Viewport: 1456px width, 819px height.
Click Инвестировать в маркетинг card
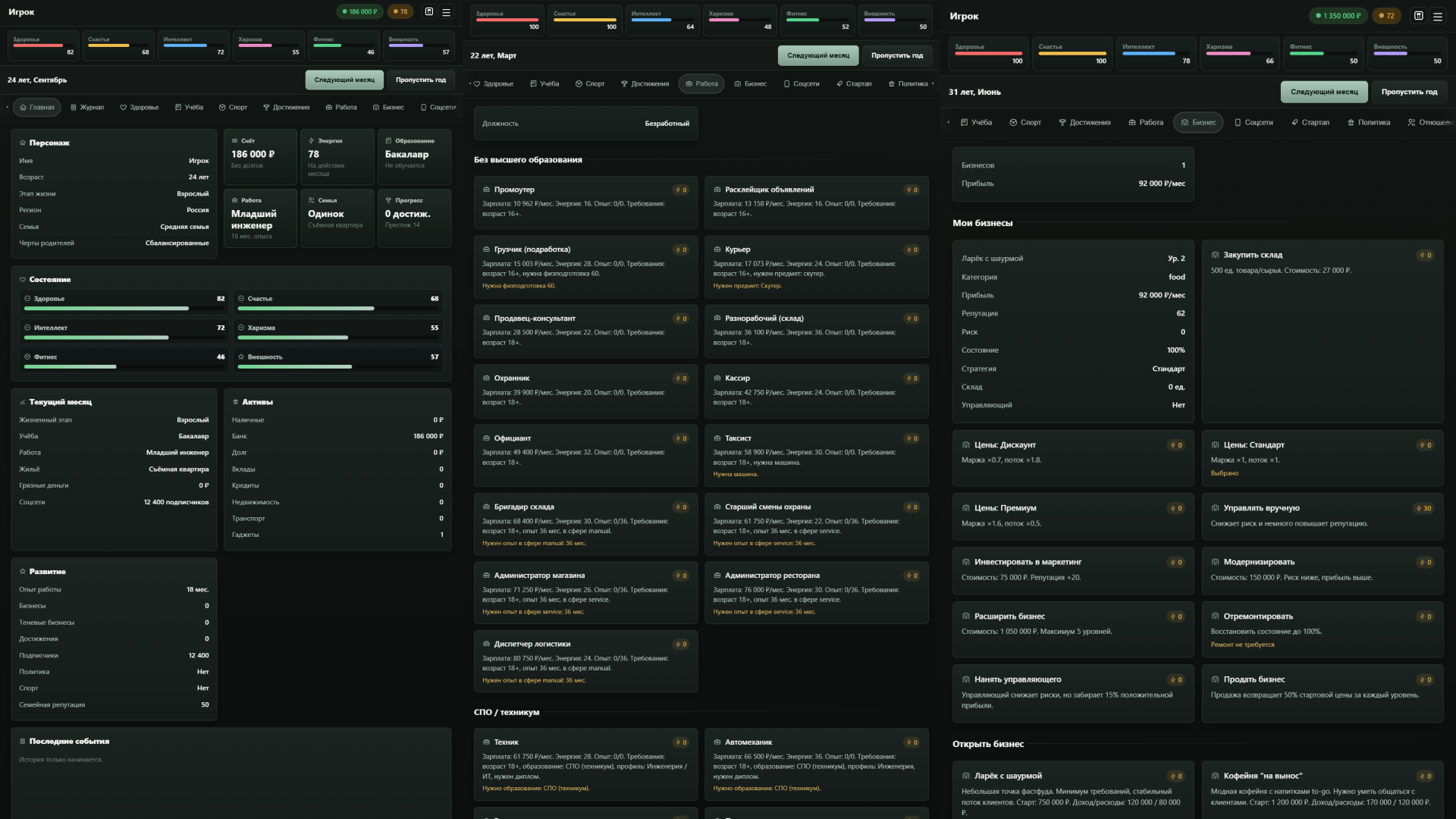1073,571
